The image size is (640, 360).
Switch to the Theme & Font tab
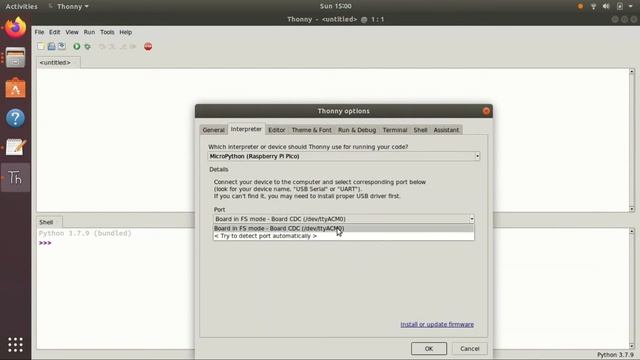click(311, 130)
